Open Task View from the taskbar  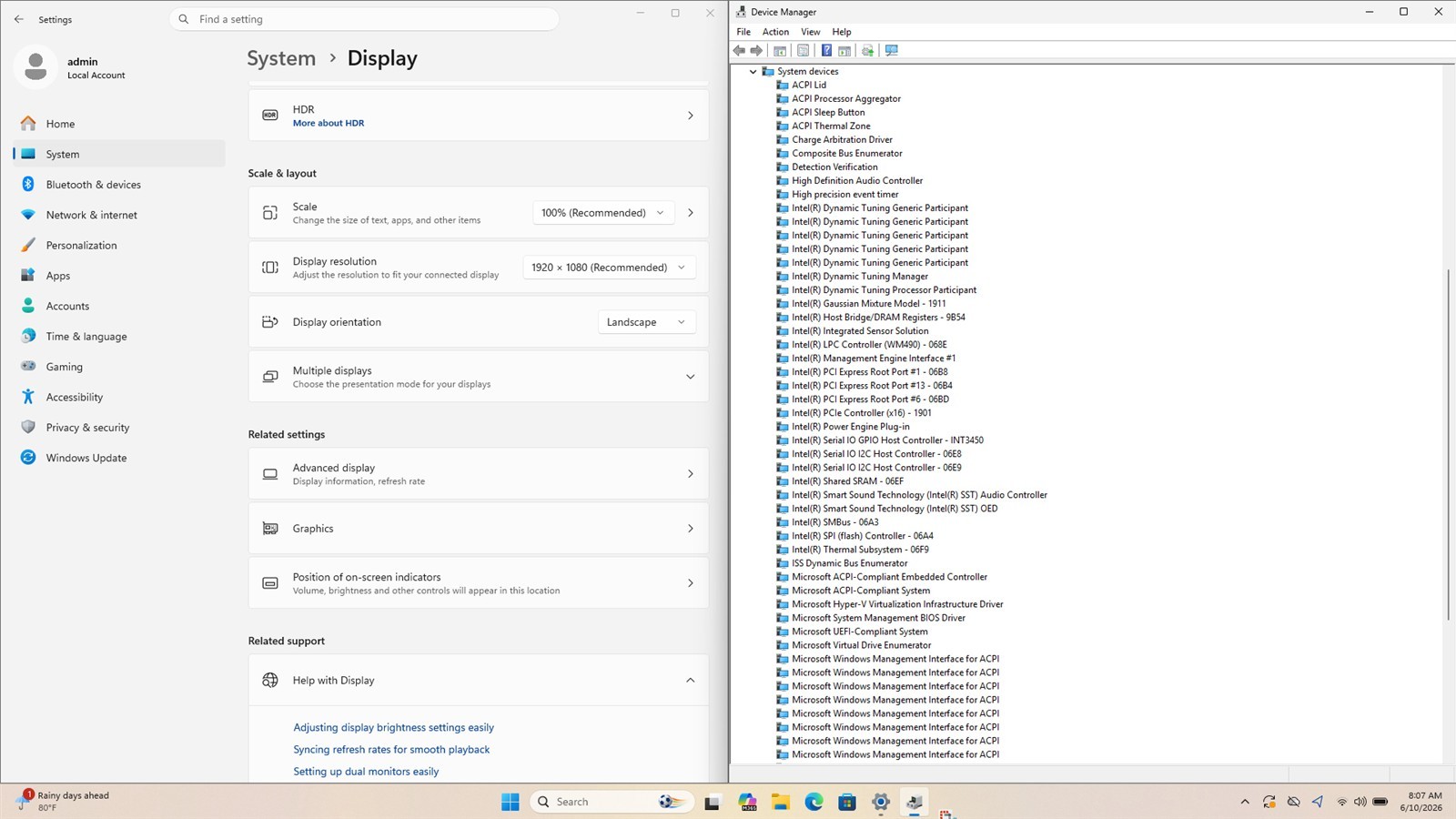(x=713, y=802)
